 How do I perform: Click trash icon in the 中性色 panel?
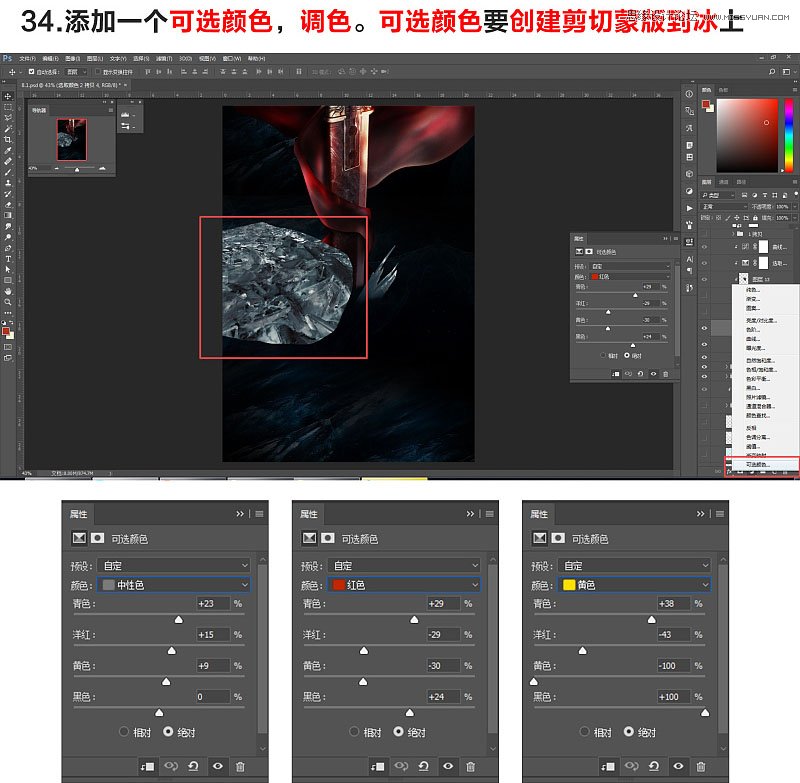point(240,766)
